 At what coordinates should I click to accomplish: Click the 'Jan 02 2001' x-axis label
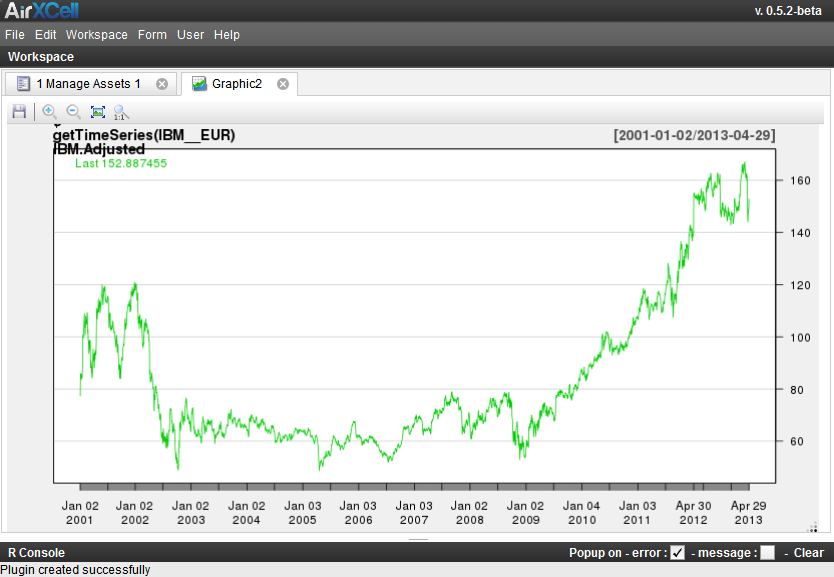[80, 513]
